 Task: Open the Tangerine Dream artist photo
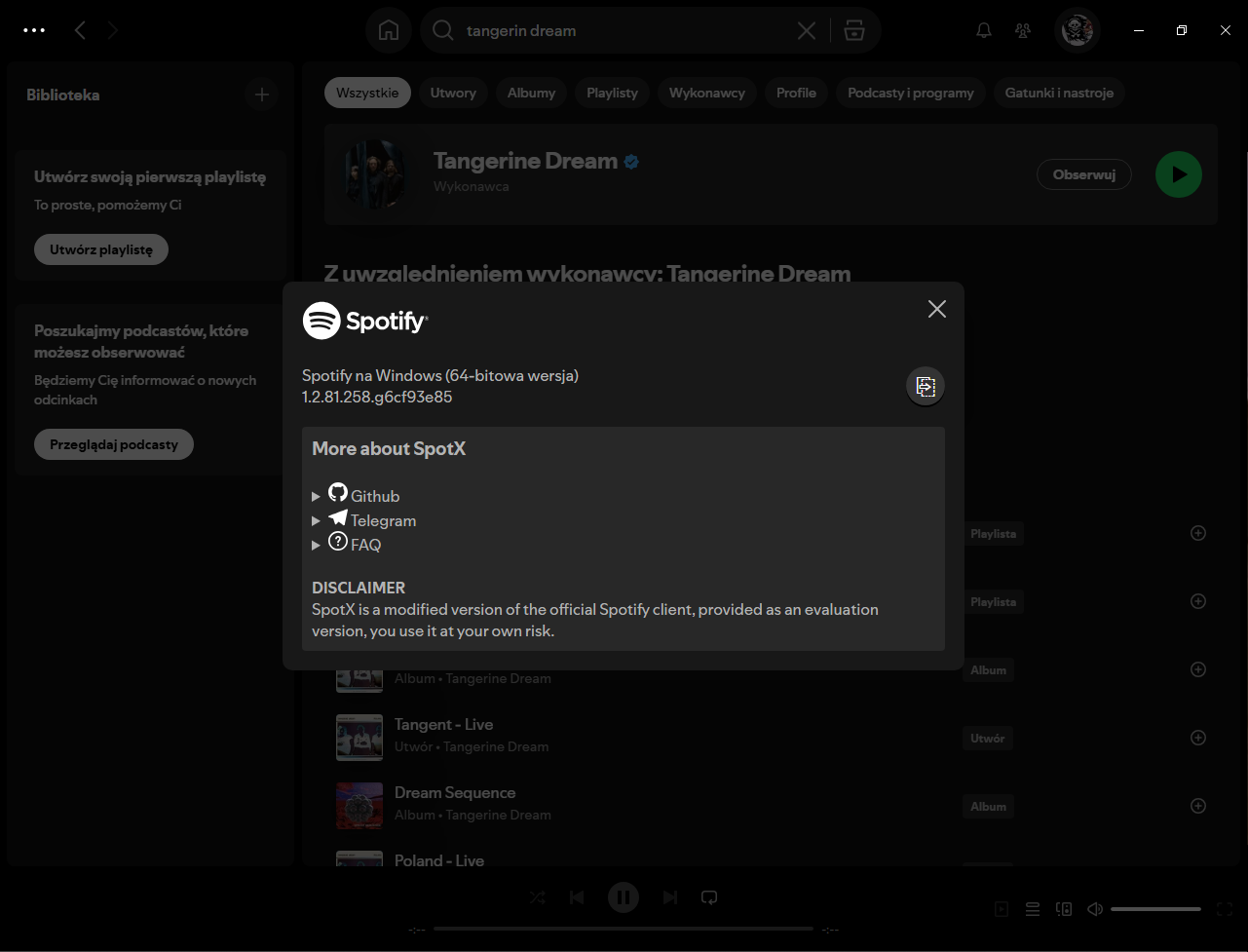pos(377,174)
